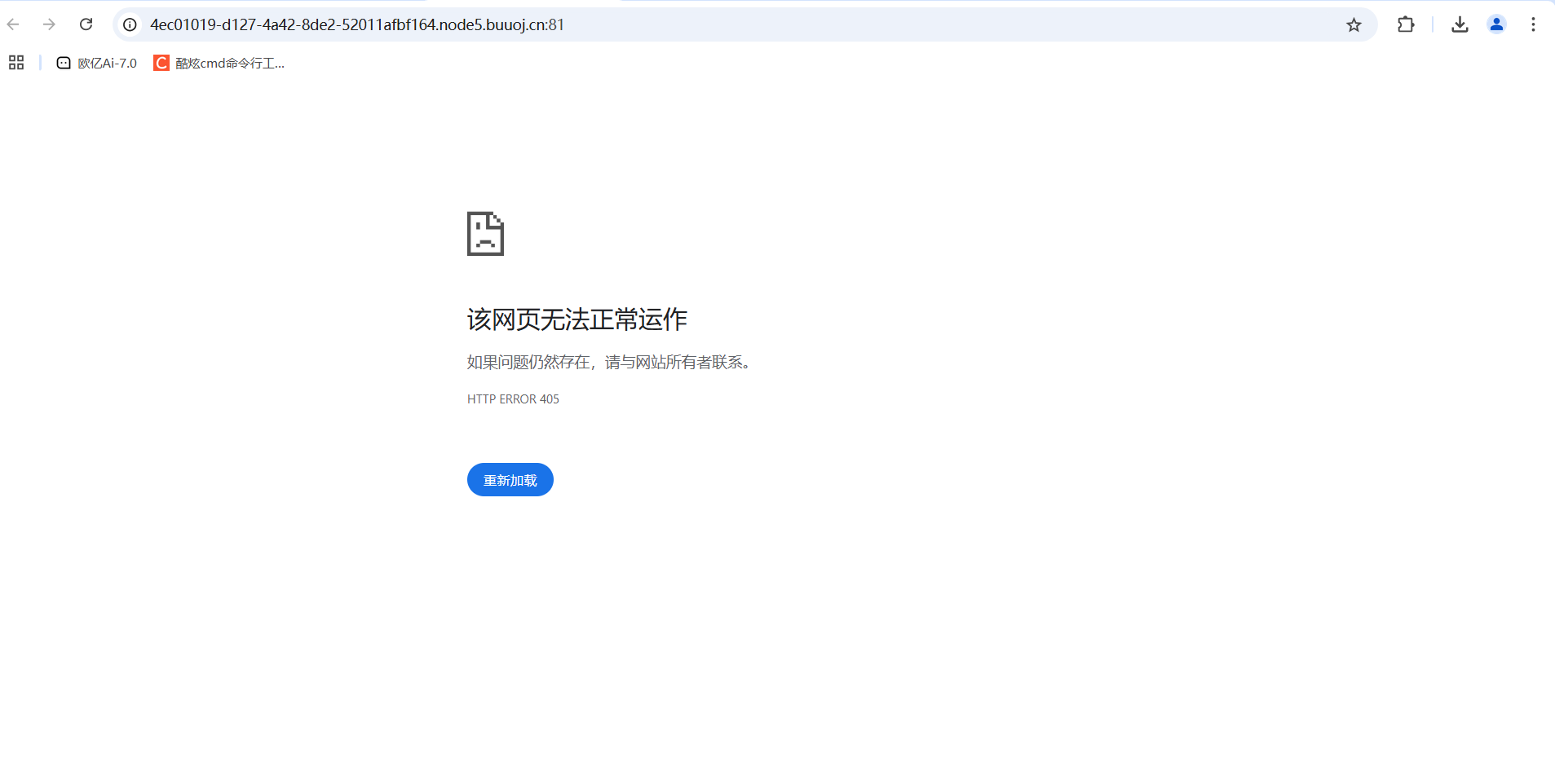Click the 如果问题仍然存在 description text
The image size is (1555, 784).
pos(608,363)
